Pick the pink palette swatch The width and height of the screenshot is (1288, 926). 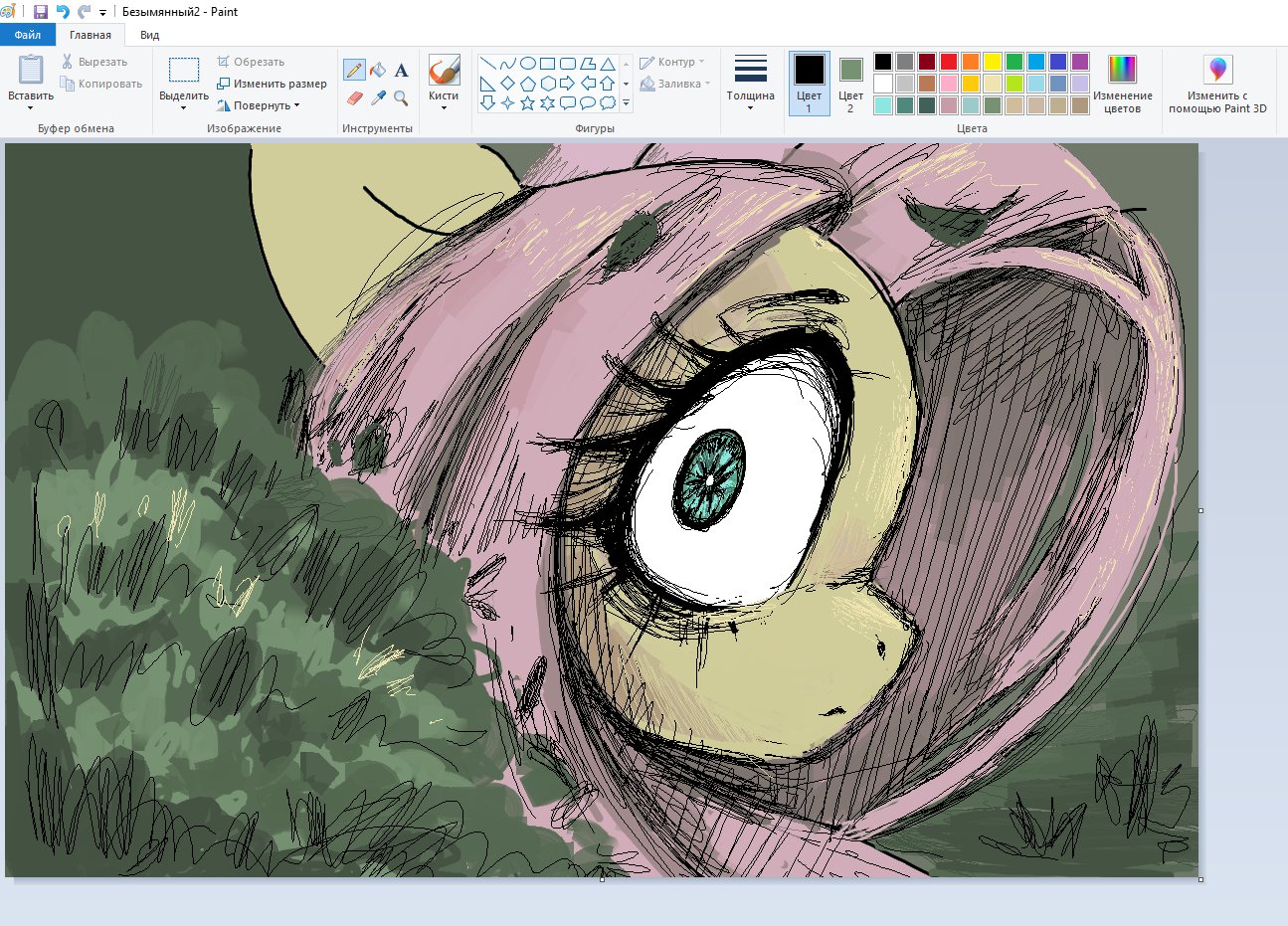949,84
